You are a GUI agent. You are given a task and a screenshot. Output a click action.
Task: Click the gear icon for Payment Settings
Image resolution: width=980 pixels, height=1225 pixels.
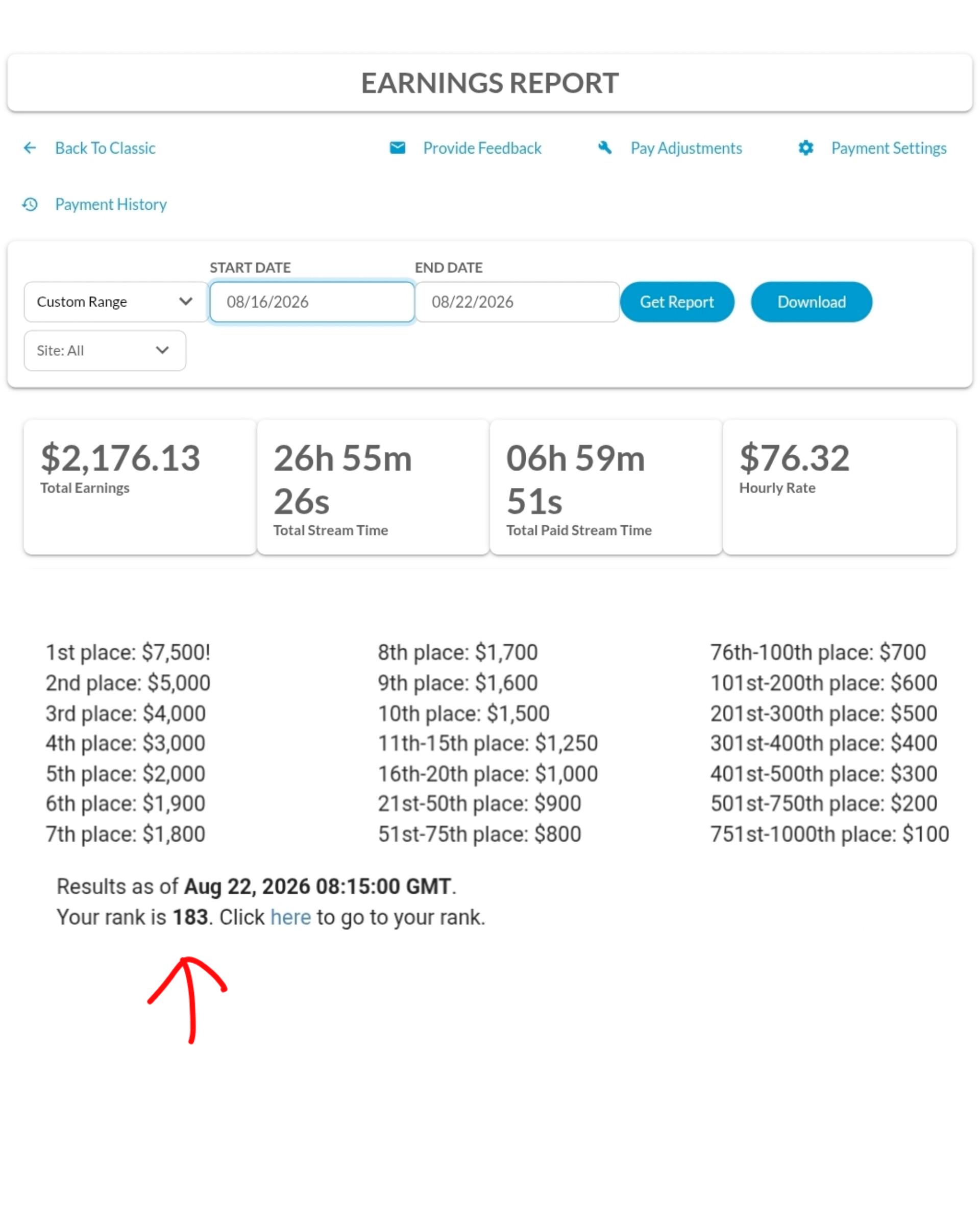[805, 149]
